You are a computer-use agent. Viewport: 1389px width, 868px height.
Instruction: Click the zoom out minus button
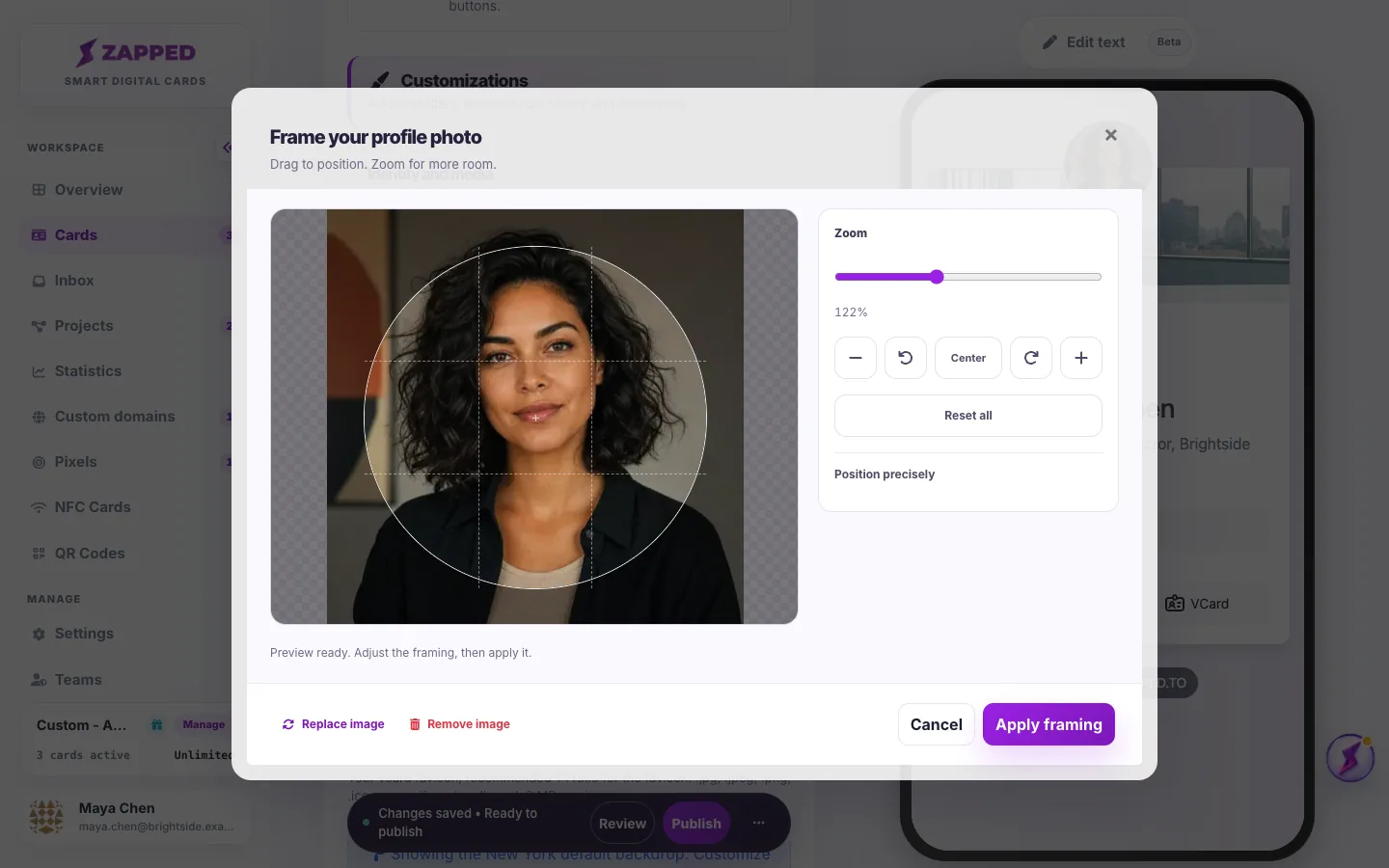pyautogui.click(x=856, y=358)
